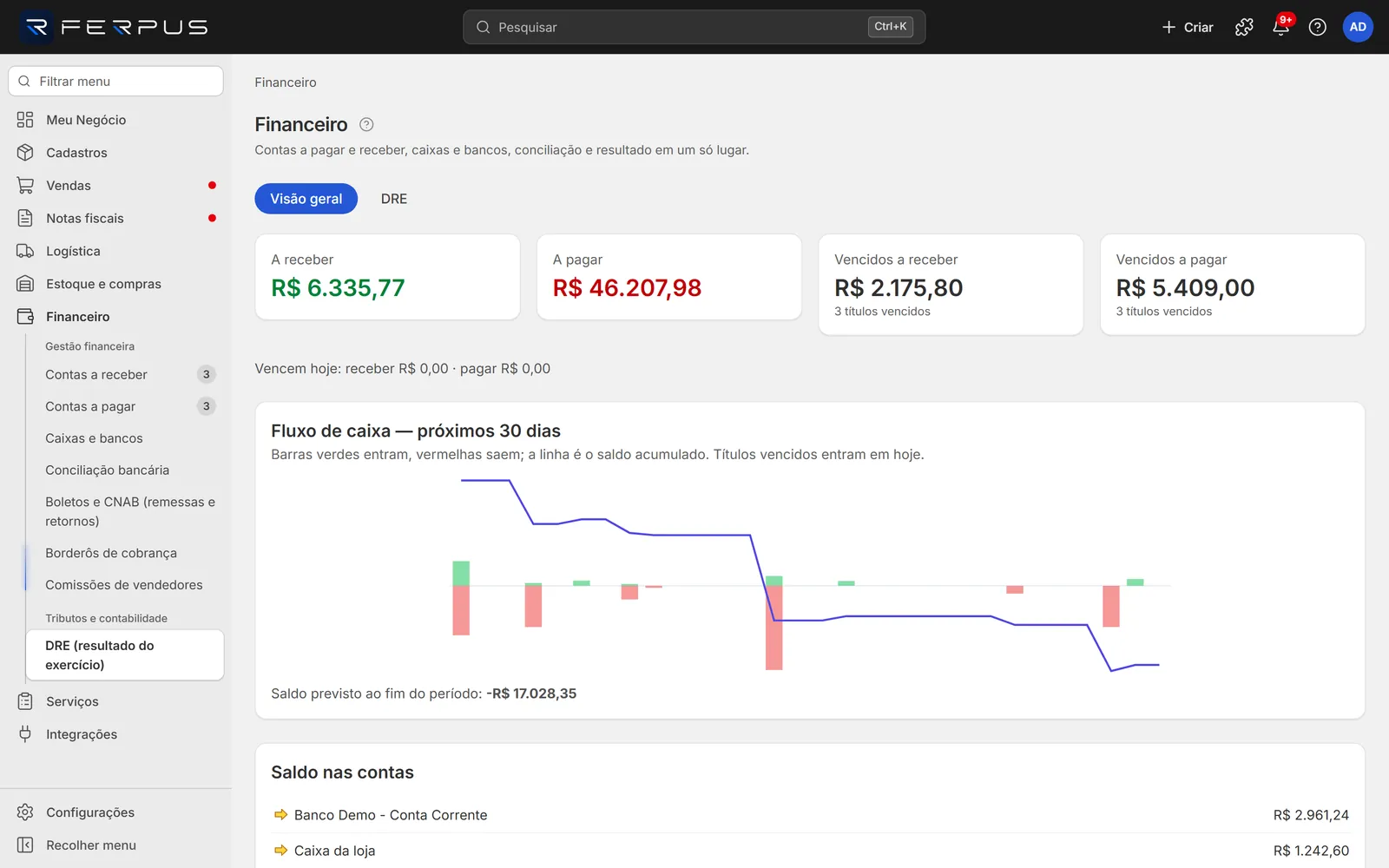This screenshot has width=1389, height=868.
Task: Open the notifications bell
Action: 1280,27
